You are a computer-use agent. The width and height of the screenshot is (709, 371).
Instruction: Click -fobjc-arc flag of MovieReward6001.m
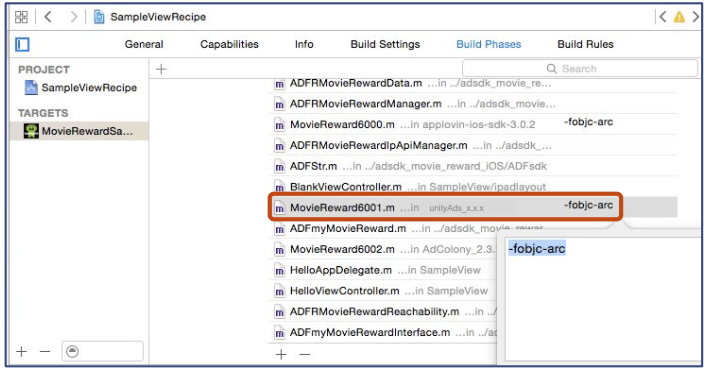pyautogui.click(x=588, y=205)
